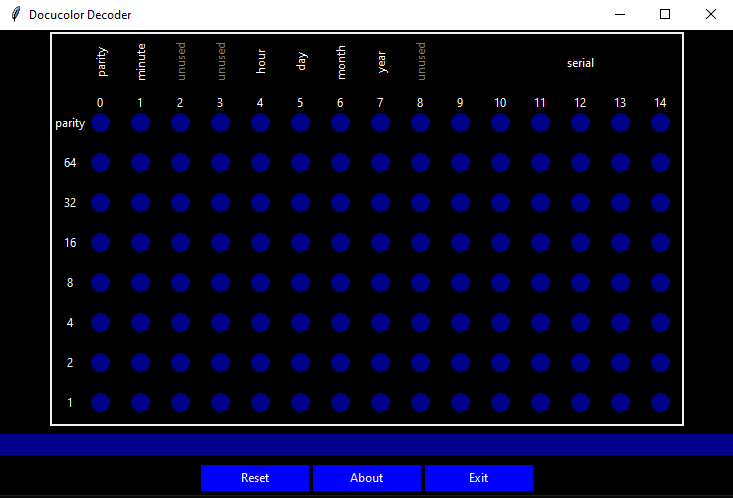Image resolution: width=733 pixels, height=498 pixels.
Task: Toggle month column dot in row 8
Action: click(x=340, y=282)
